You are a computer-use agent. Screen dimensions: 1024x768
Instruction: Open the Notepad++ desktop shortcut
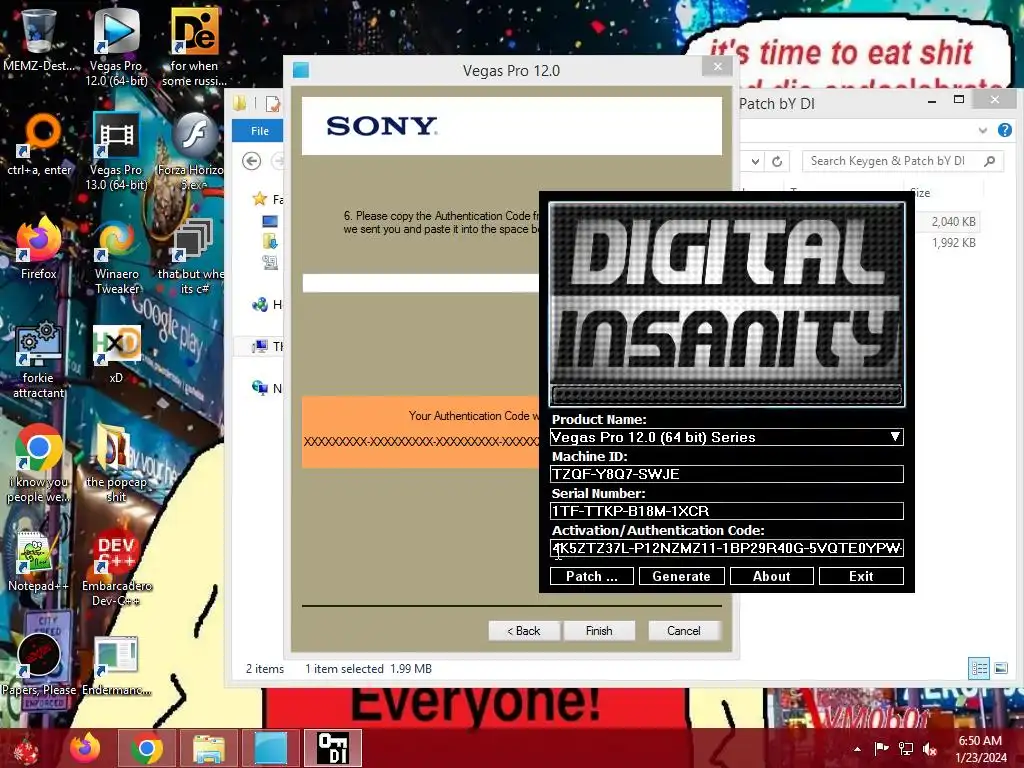pos(37,560)
